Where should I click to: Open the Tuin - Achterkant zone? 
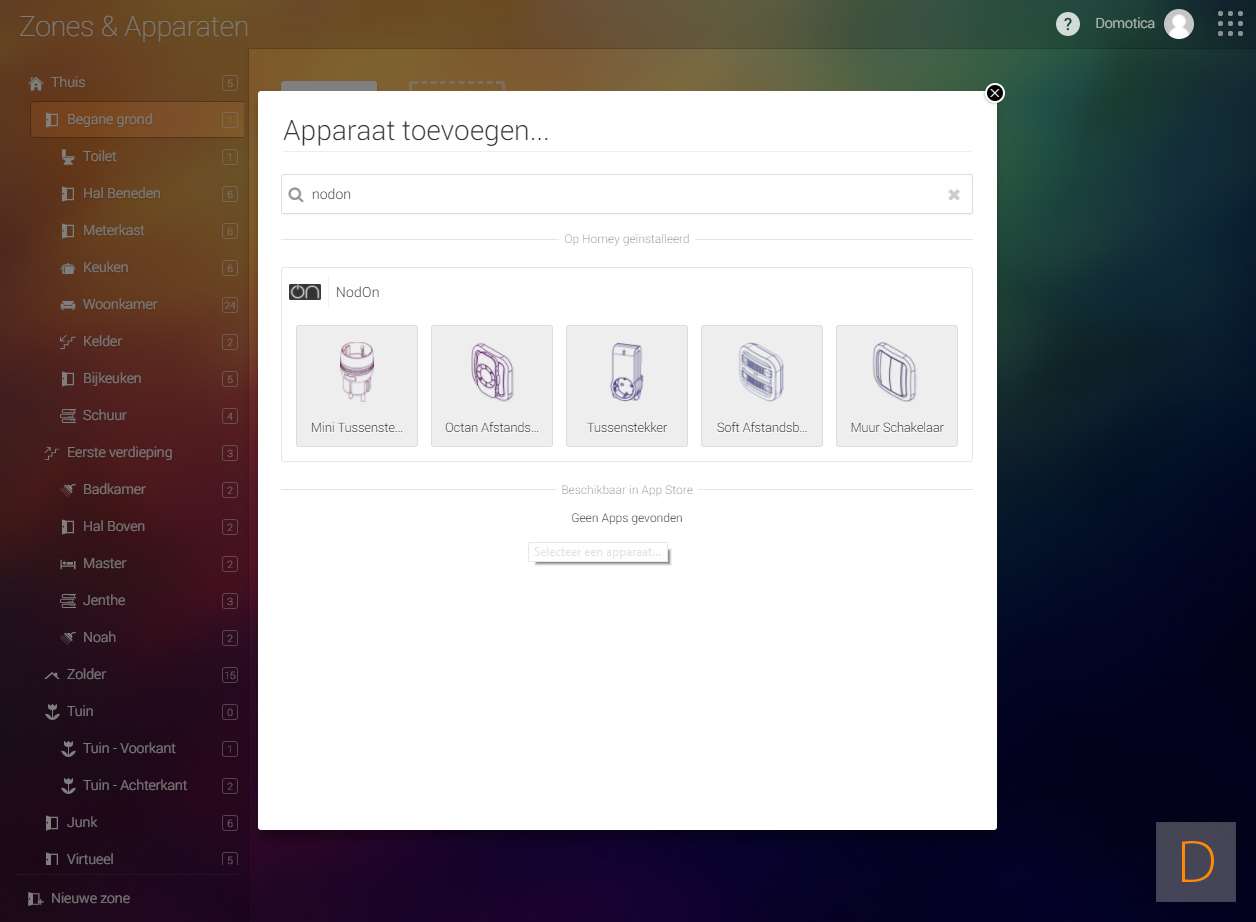pos(135,785)
